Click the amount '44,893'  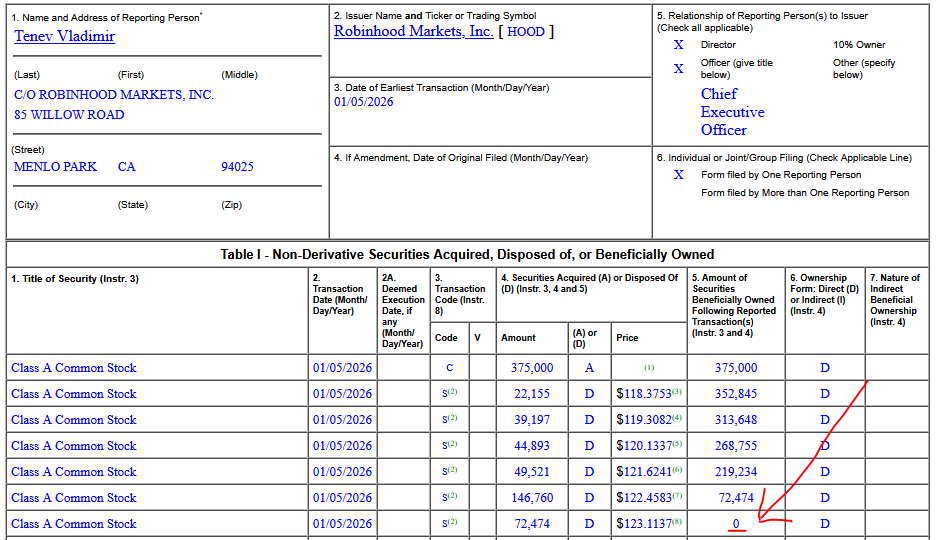pyautogui.click(x=532, y=446)
